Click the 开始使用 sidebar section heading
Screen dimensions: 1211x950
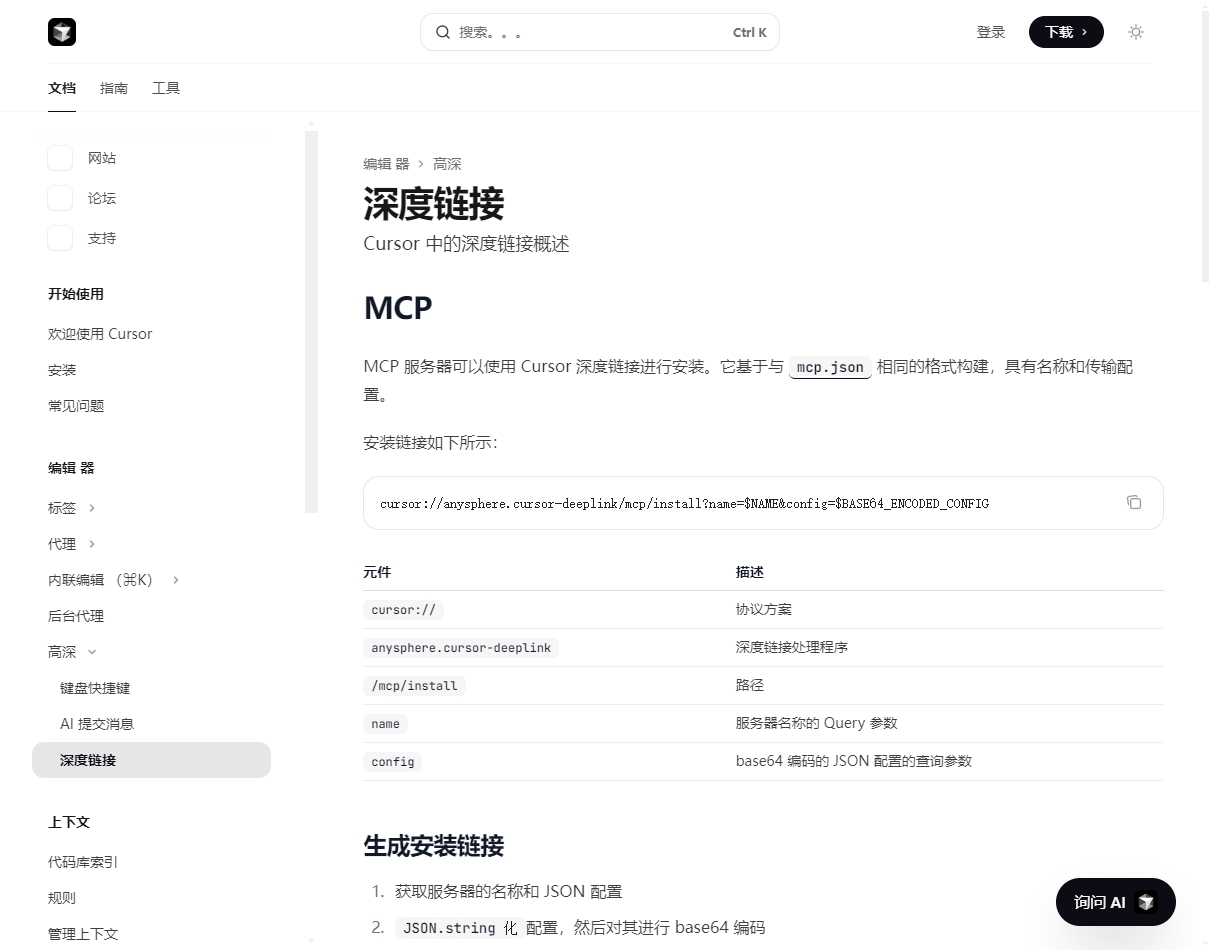[x=76, y=294]
